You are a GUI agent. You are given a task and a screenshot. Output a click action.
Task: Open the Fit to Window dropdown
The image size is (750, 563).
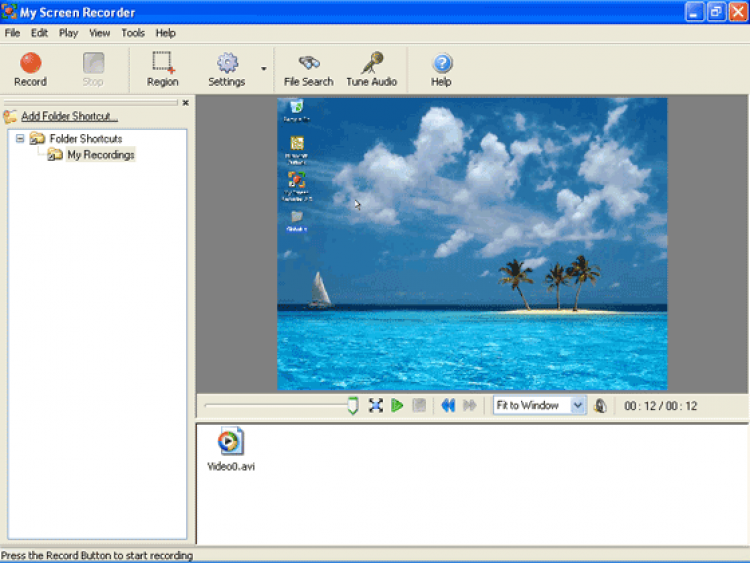(577, 405)
